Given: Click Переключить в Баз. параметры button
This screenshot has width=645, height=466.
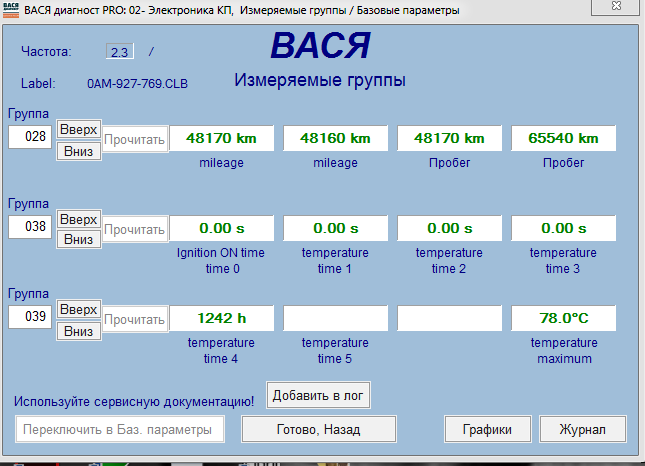Looking at the screenshot, I should click(120, 429).
